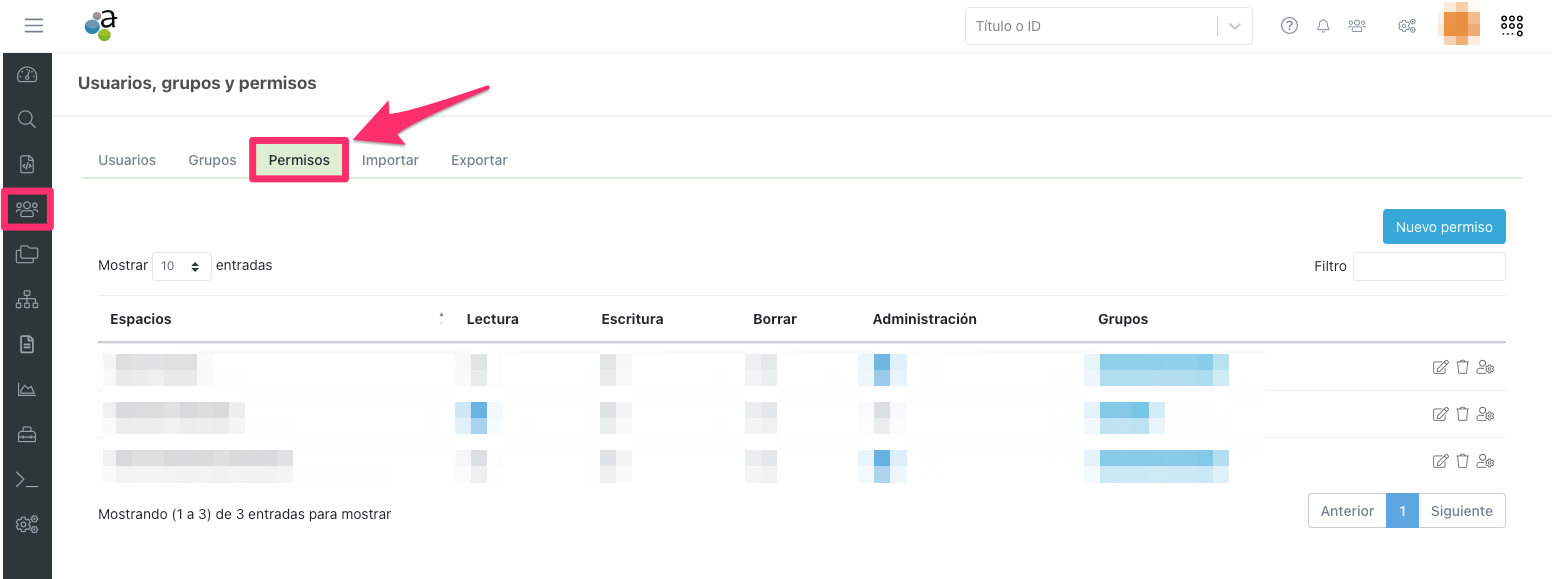Go to Siguiente page
This screenshot has width=1552, height=579.
point(1461,511)
